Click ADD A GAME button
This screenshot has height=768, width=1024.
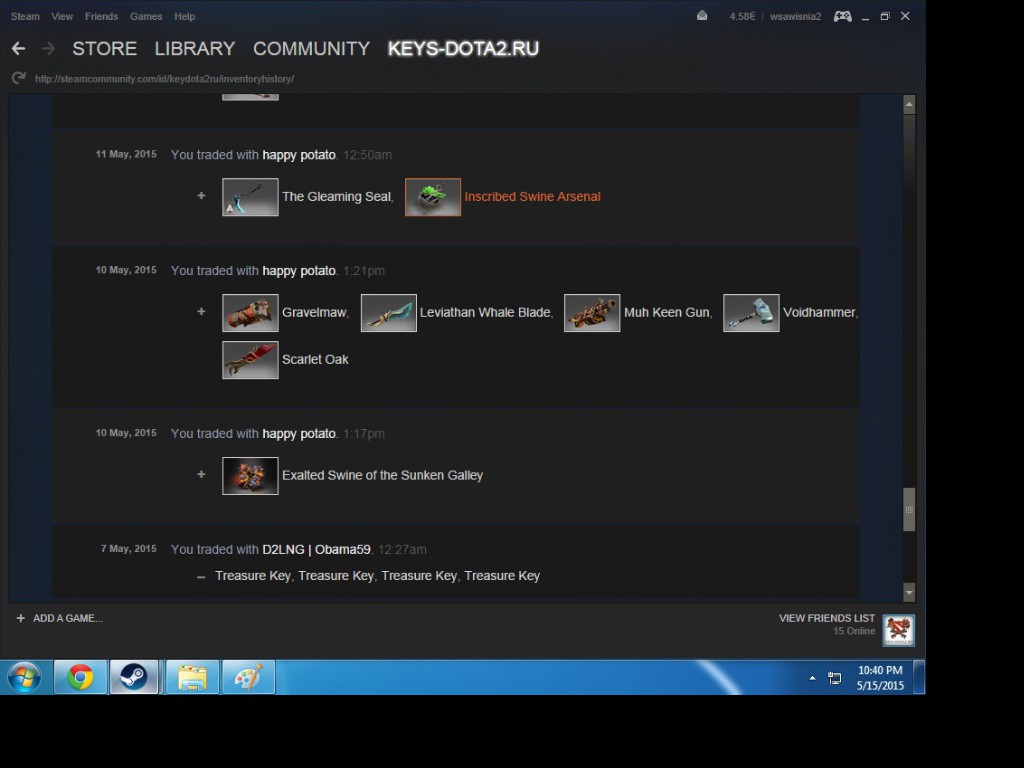59,618
